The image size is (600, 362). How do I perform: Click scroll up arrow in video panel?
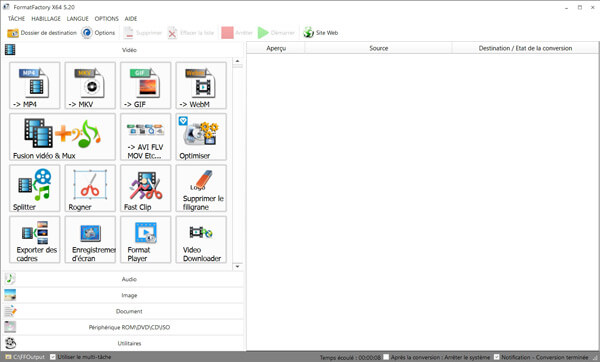237,61
